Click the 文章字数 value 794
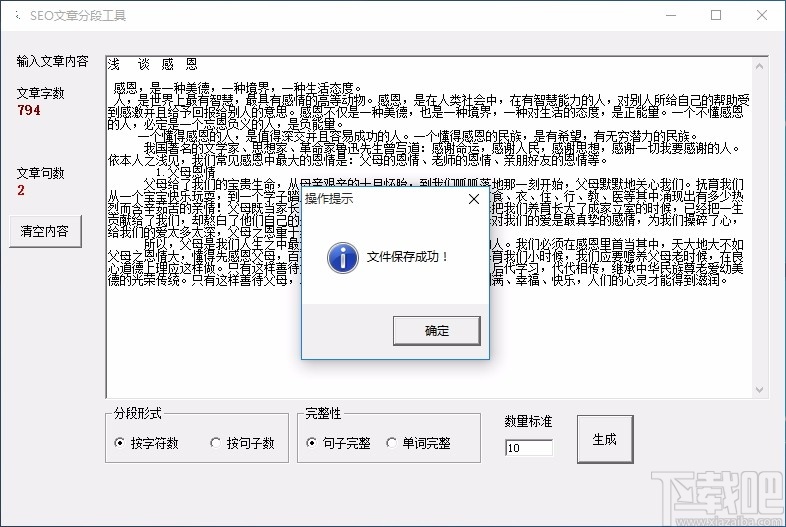Viewport: 786px width, 527px height. pyautogui.click(x=29, y=110)
